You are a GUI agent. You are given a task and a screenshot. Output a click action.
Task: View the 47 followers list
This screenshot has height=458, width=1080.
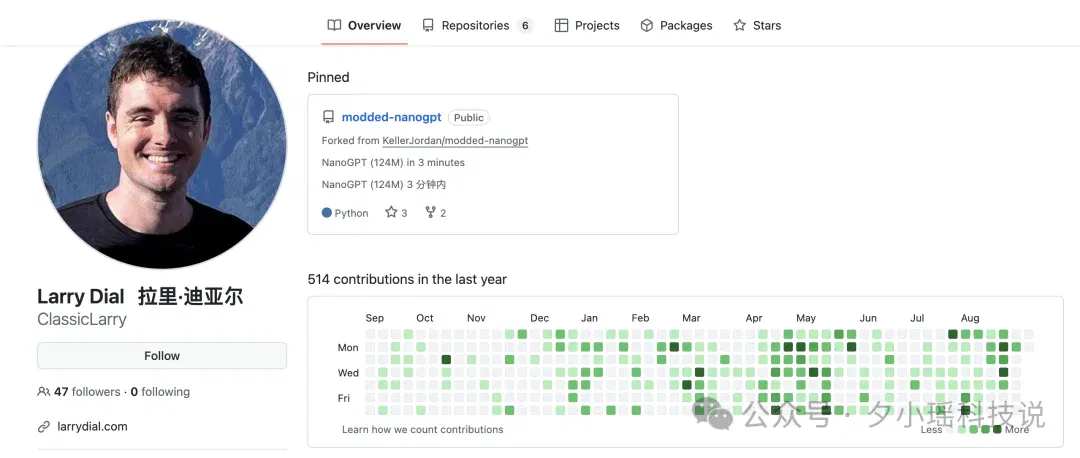tap(87, 392)
